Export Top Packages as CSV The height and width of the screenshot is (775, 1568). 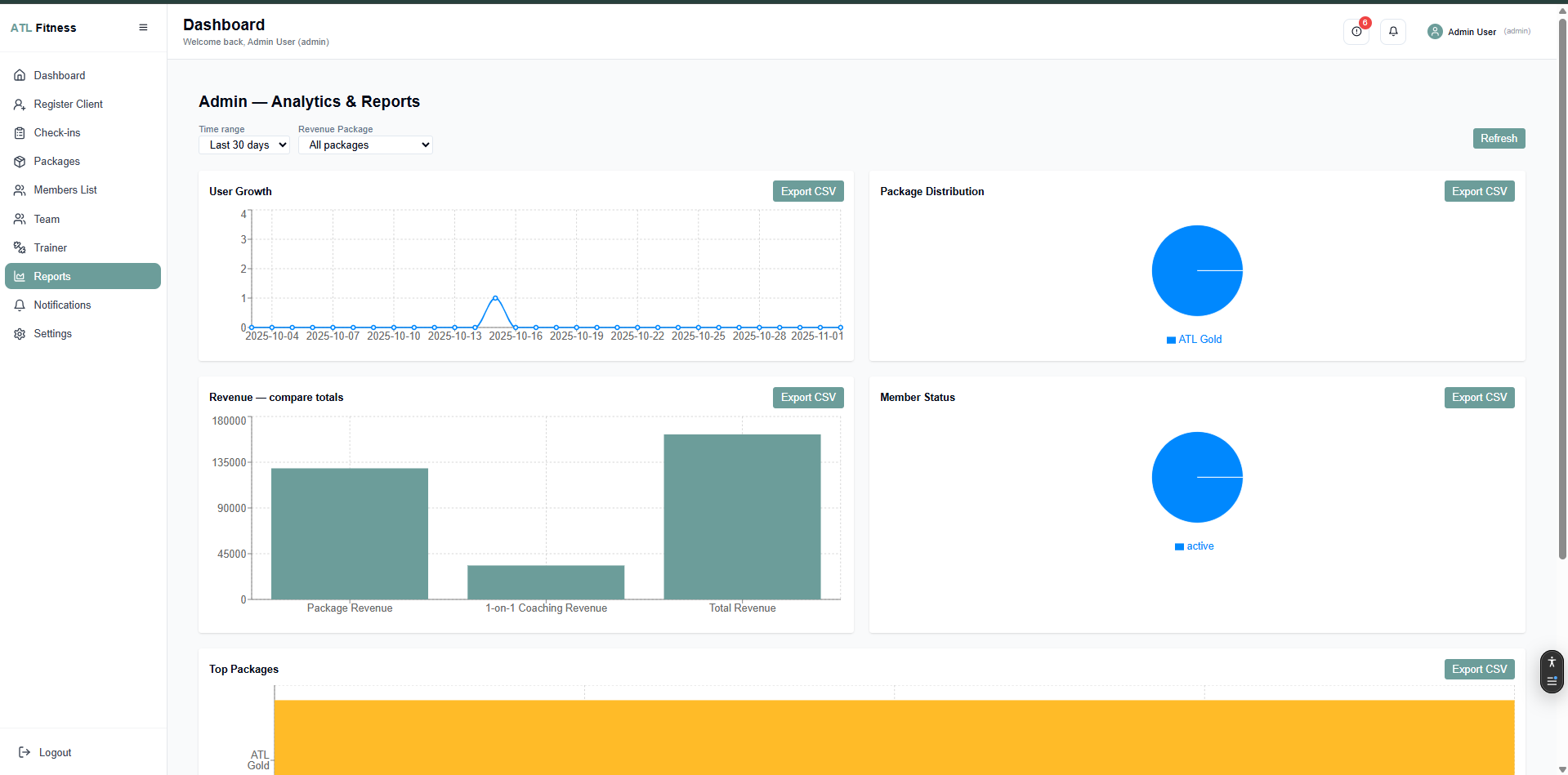pos(1479,670)
